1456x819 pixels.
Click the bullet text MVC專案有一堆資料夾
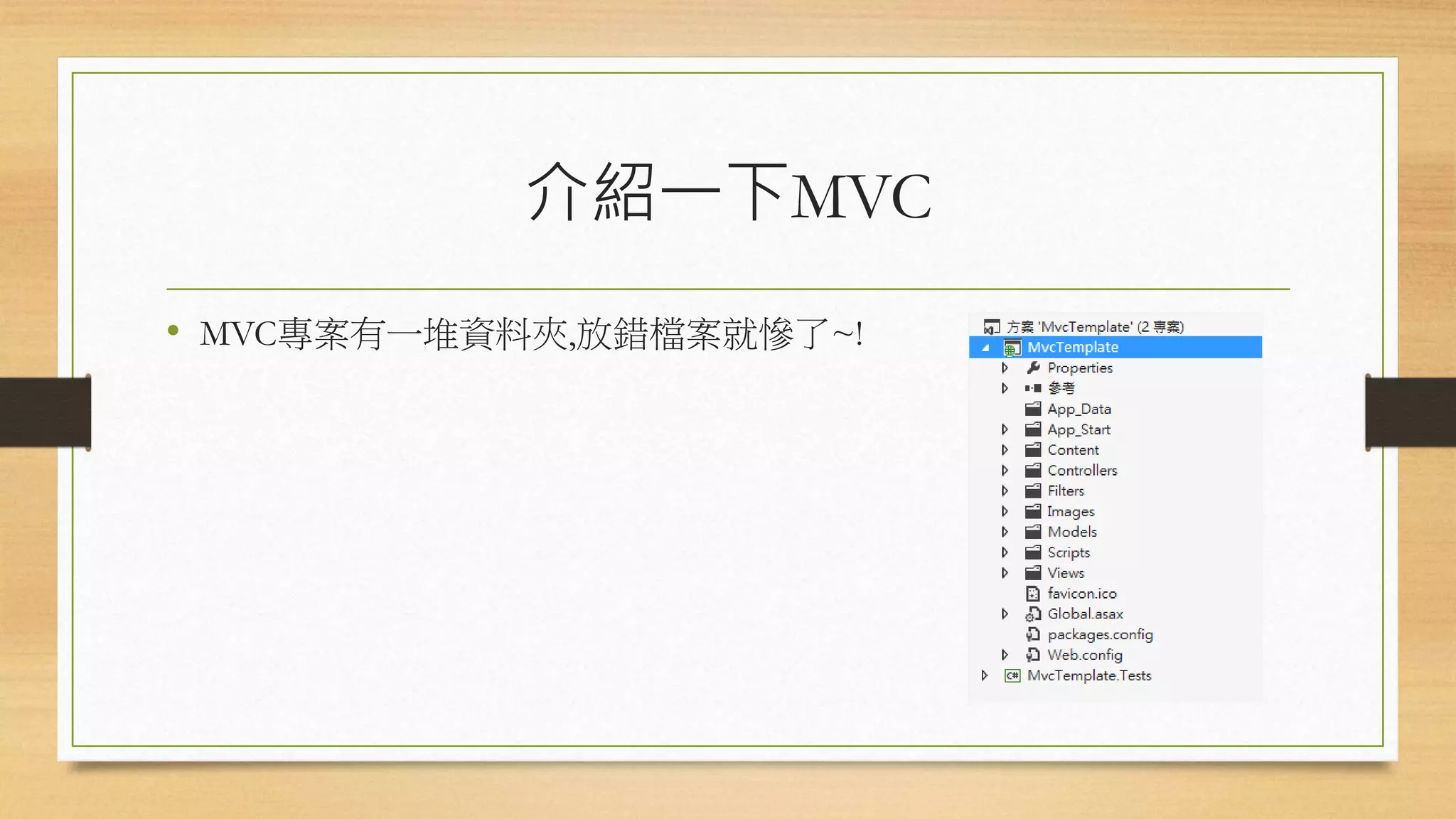(x=384, y=334)
